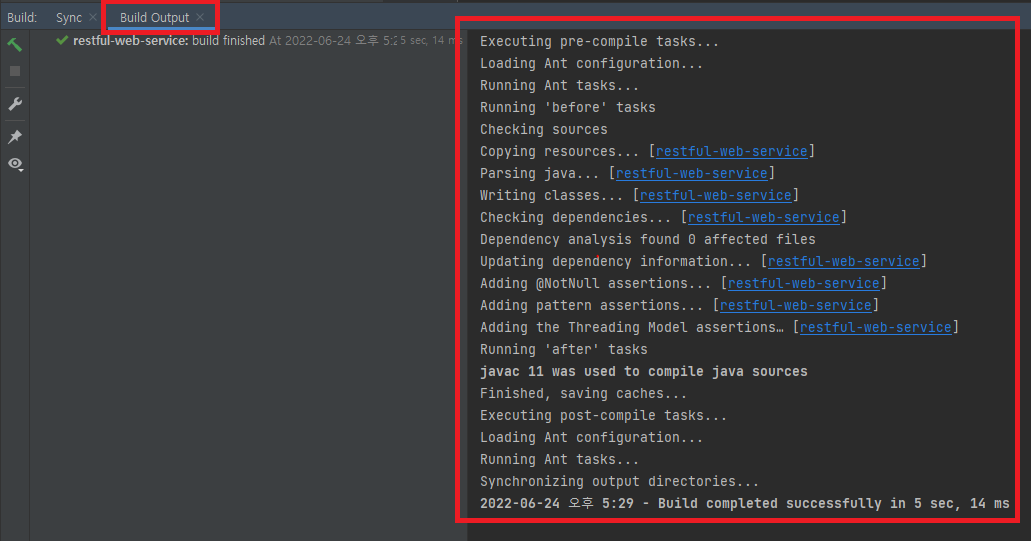
Task: Click the Stop build square icon
Action: [x=14, y=71]
